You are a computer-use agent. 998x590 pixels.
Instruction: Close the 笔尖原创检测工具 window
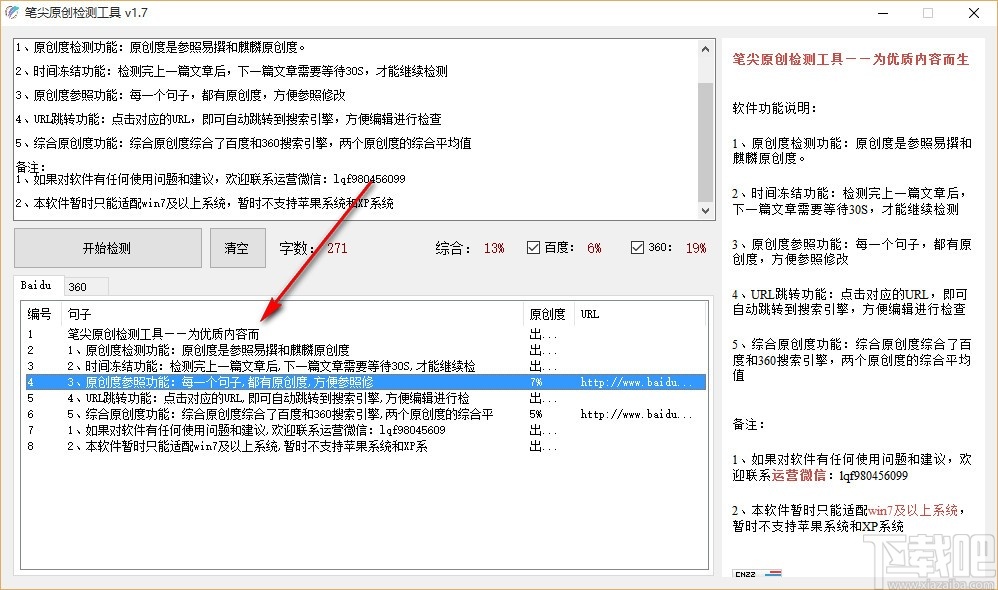(974, 13)
